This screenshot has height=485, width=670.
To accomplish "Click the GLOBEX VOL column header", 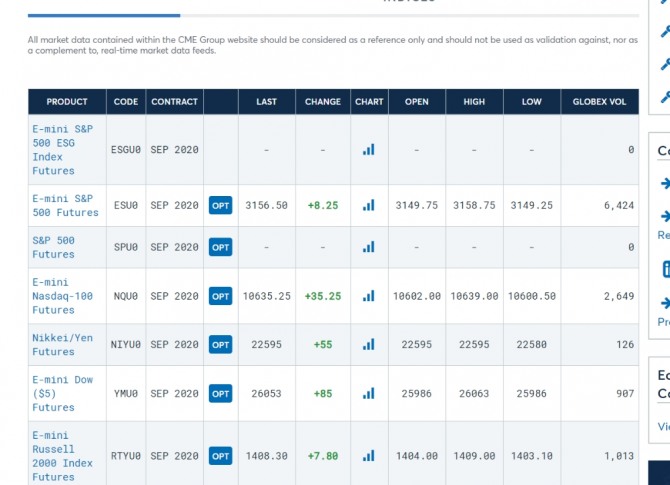I will [599, 102].
